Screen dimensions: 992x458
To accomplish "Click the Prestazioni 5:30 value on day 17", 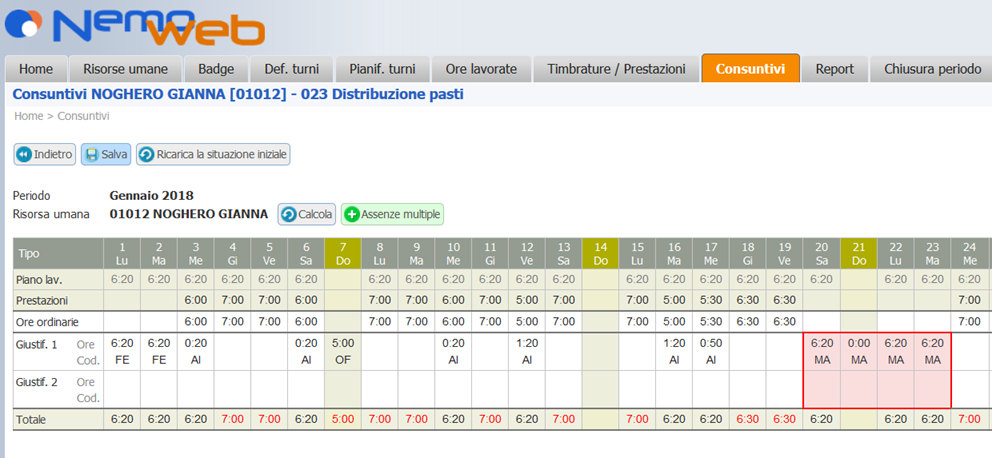I will 710,300.
